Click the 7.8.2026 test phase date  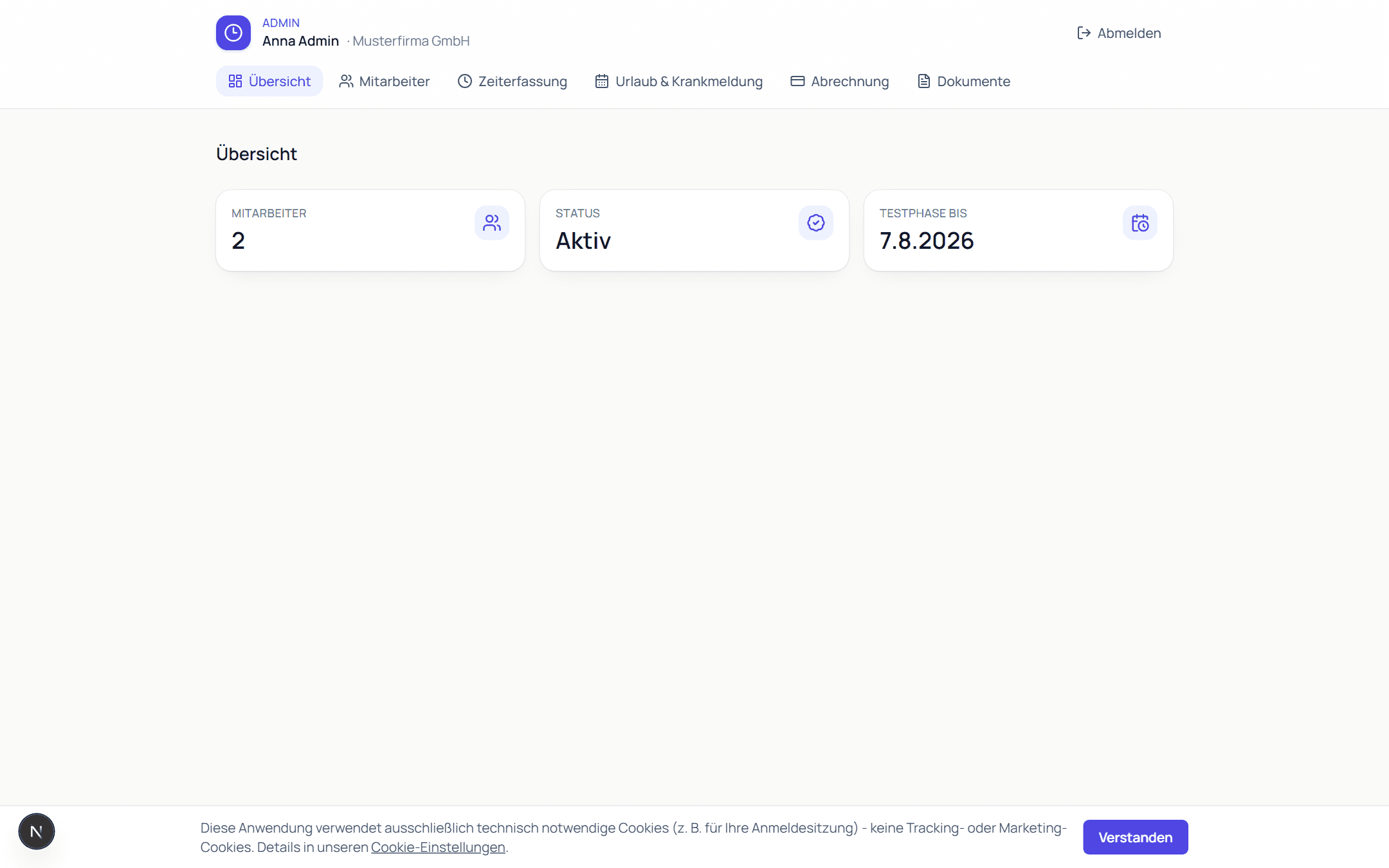927,240
